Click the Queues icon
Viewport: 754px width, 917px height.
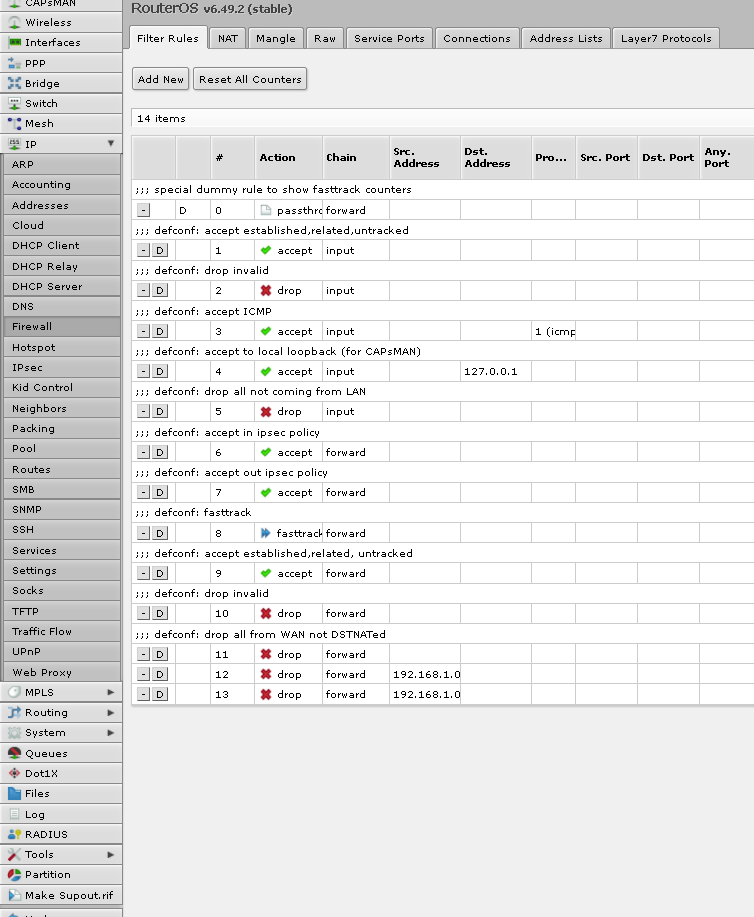click(14, 753)
